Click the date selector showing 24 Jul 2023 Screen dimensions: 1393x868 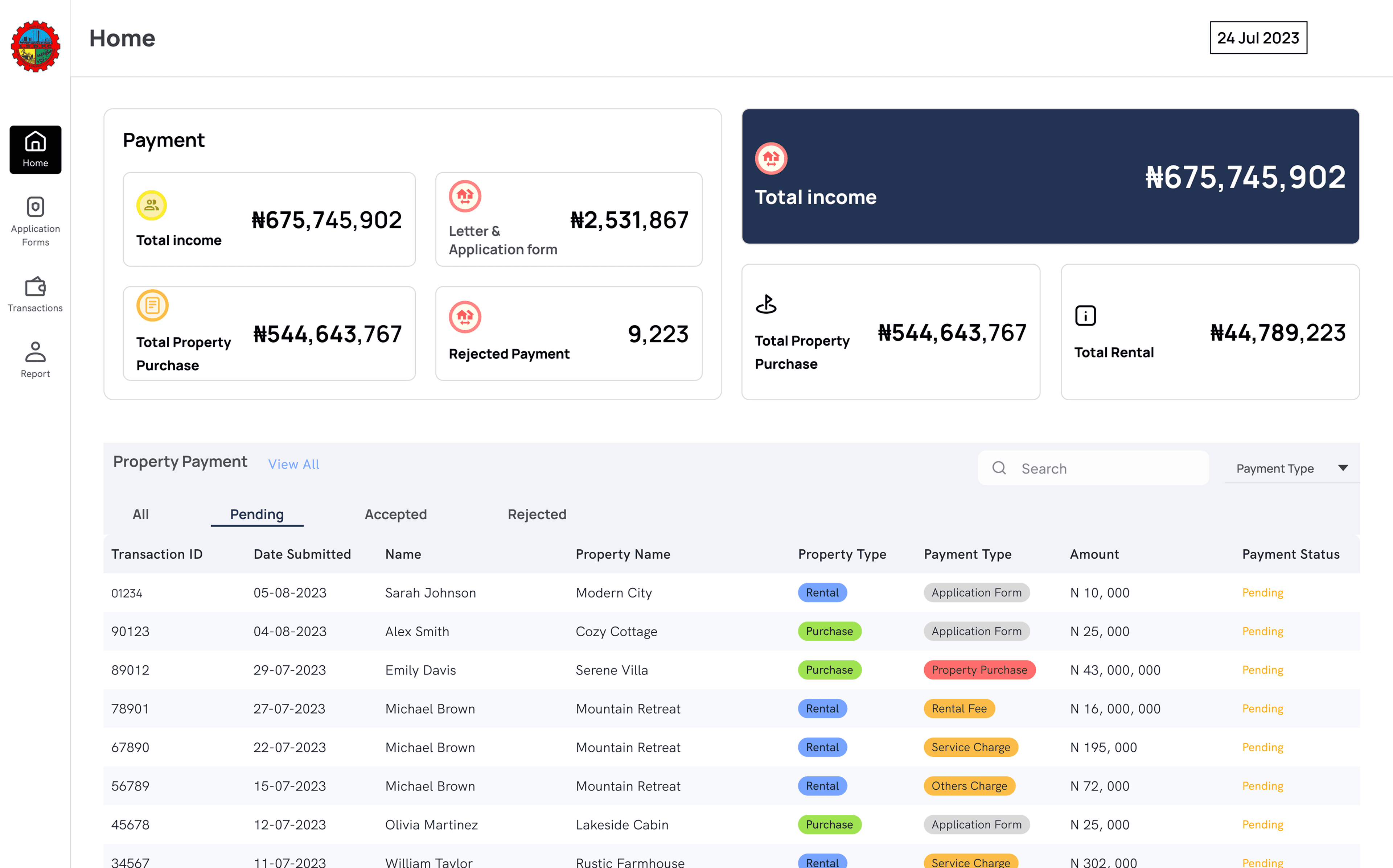coord(1258,38)
